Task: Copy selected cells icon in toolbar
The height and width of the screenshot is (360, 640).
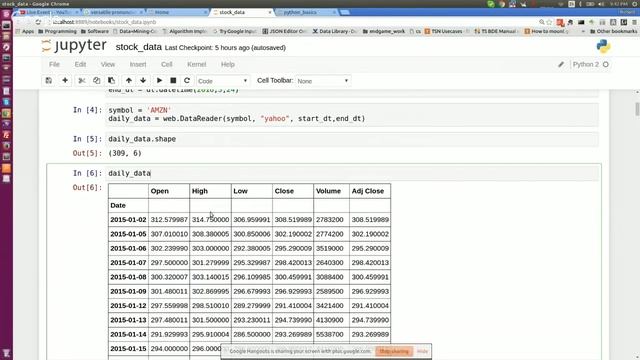Action: tap(97, 80)
